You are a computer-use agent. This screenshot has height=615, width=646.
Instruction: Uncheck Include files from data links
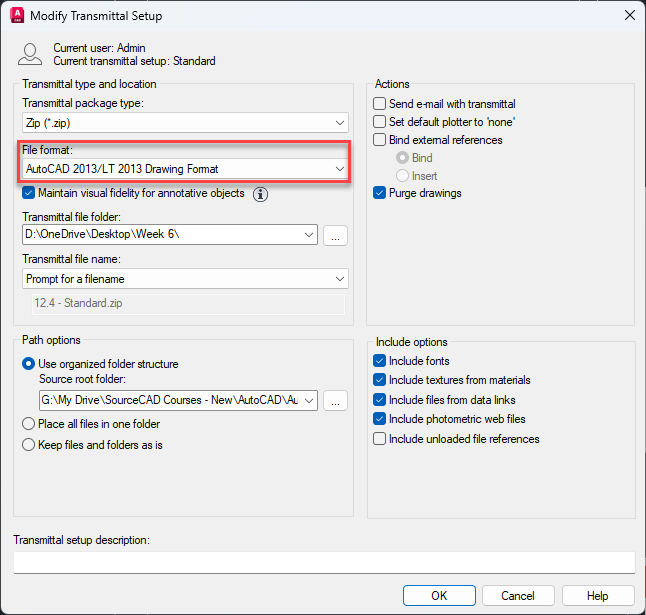tap(444, 400)
